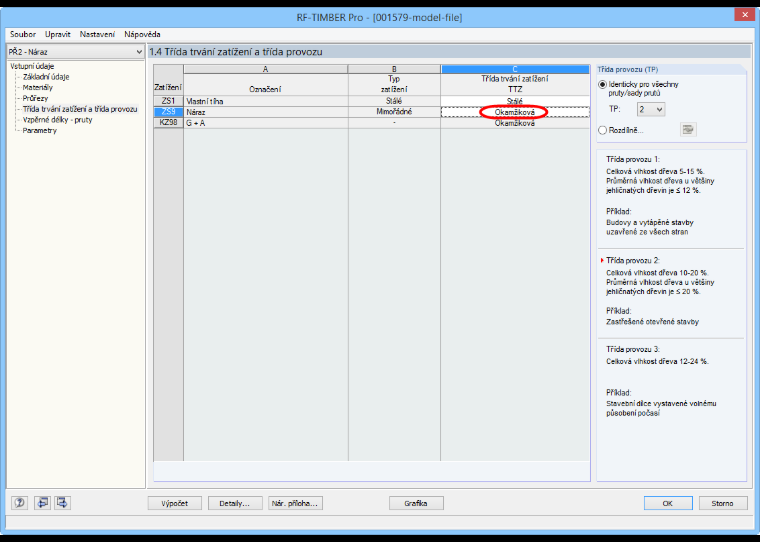This screenshot has height=542, width=760.
Task: Click the 'Třída provozu 2:' heading
Action: click(633, 260)
